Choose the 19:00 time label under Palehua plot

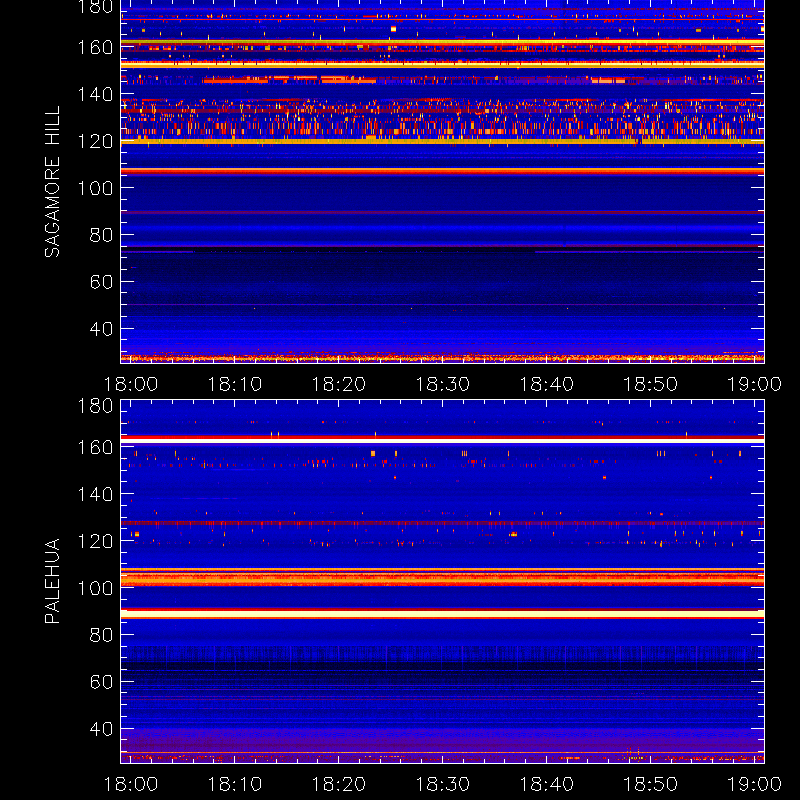coord(754,784)
